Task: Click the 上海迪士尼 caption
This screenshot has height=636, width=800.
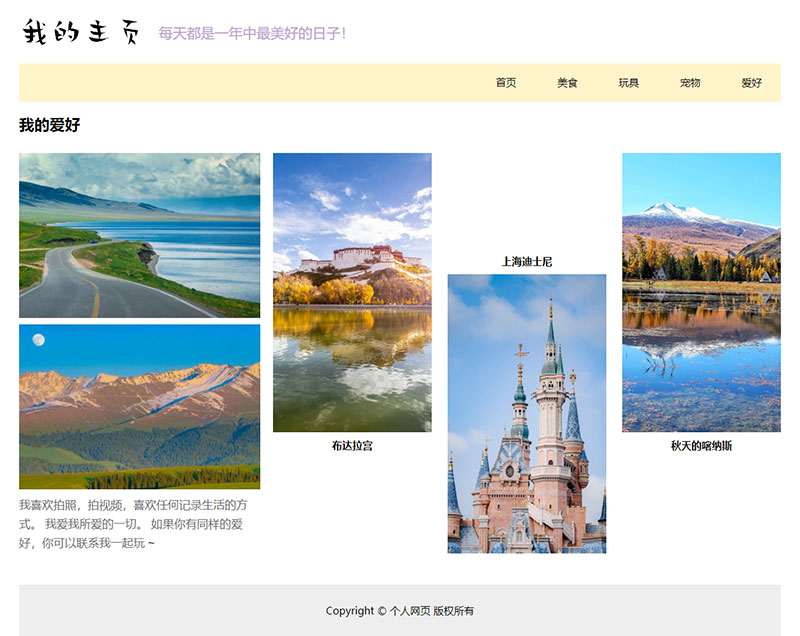Action: pos(527,262)
